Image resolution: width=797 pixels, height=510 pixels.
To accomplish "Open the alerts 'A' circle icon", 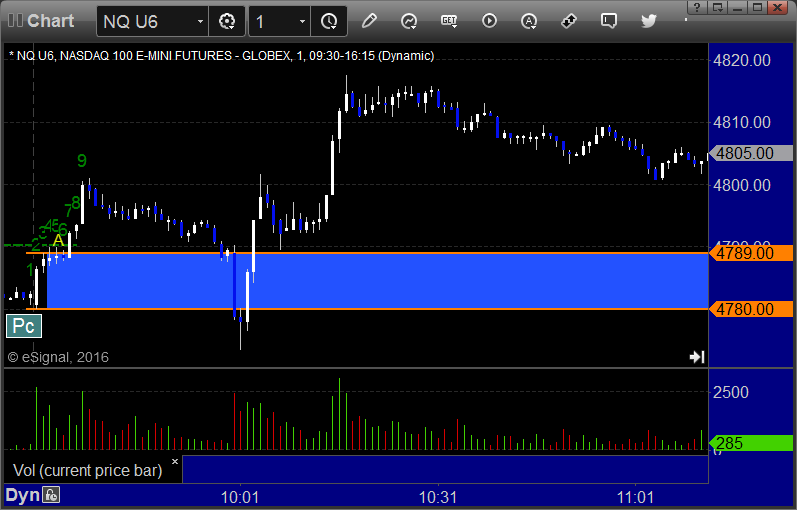I will [x=529, y=21].
